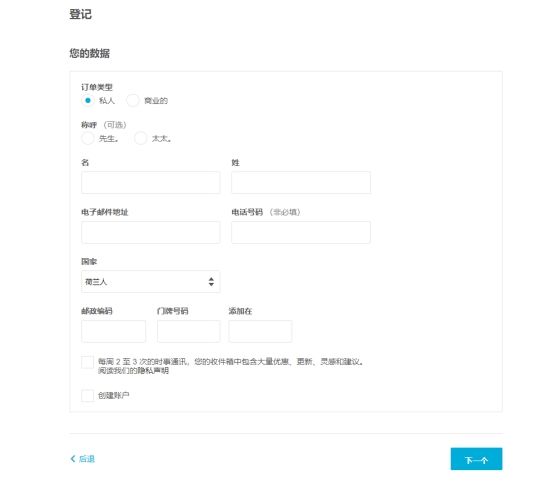Focus the 电子邮件地址 input box

pos(151,232)
